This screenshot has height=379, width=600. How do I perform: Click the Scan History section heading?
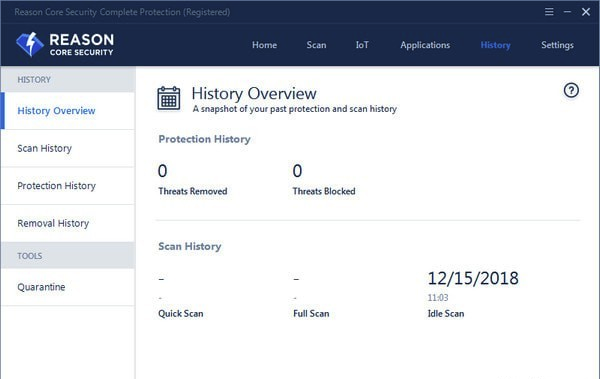point(190,246)
